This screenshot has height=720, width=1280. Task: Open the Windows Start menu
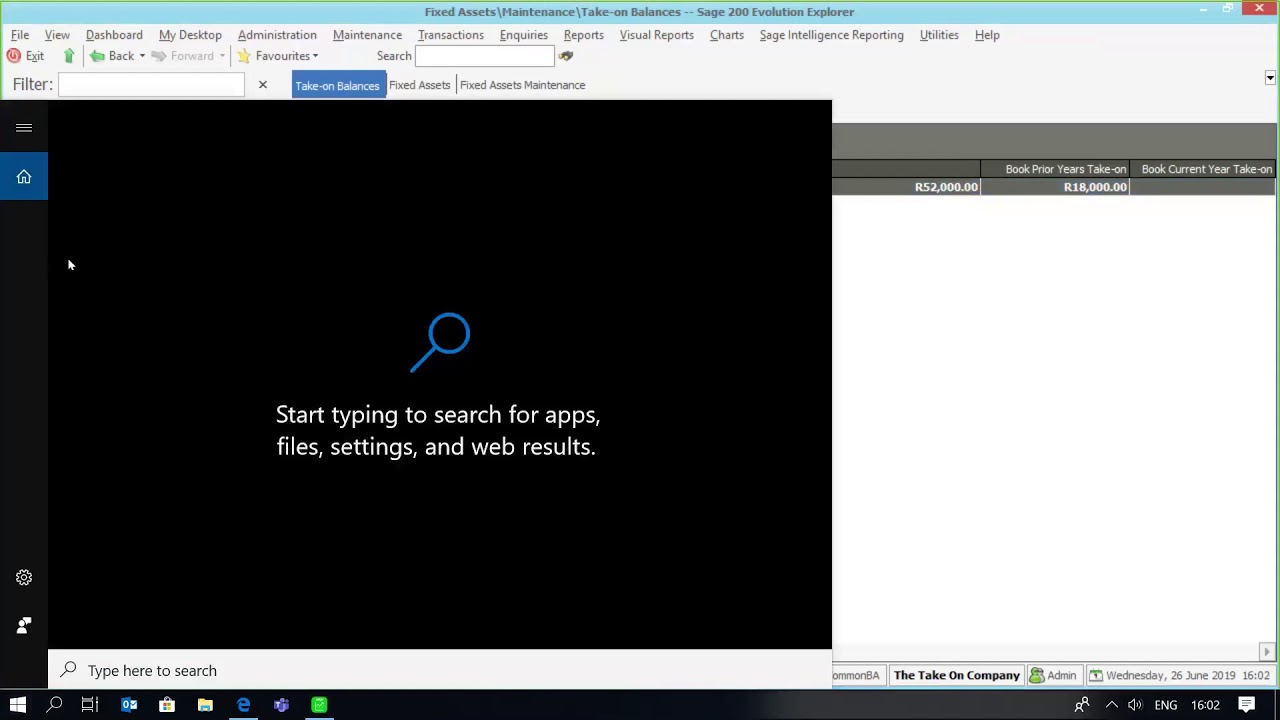(x=18, y=705)
